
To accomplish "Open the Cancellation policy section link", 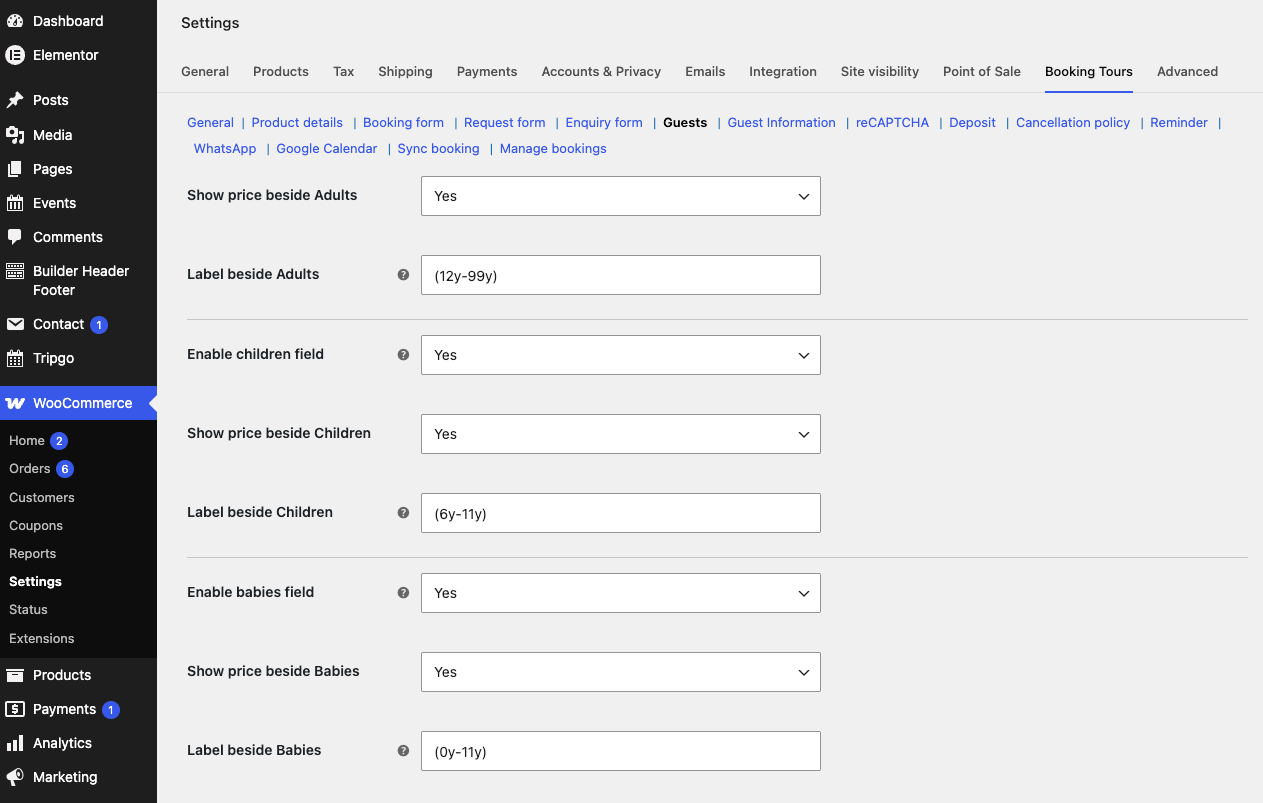I will coord(1073,122).
